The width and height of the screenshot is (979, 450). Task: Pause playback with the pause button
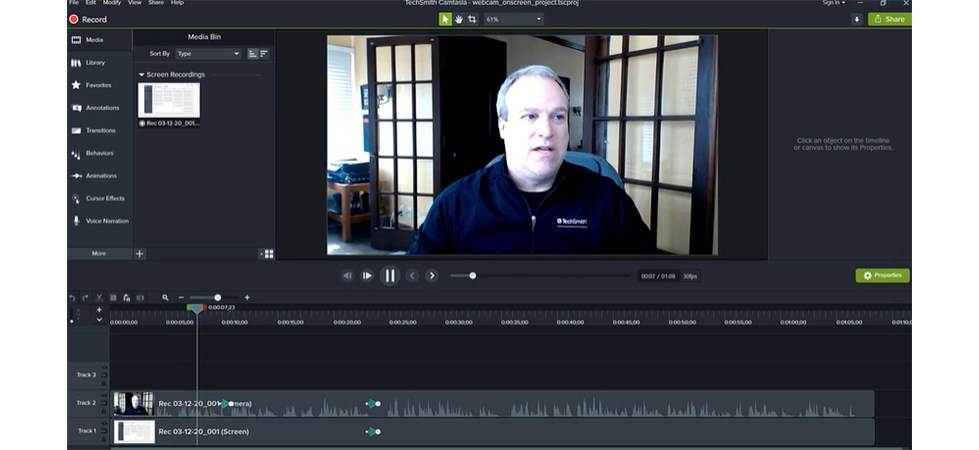pos(390,276)
